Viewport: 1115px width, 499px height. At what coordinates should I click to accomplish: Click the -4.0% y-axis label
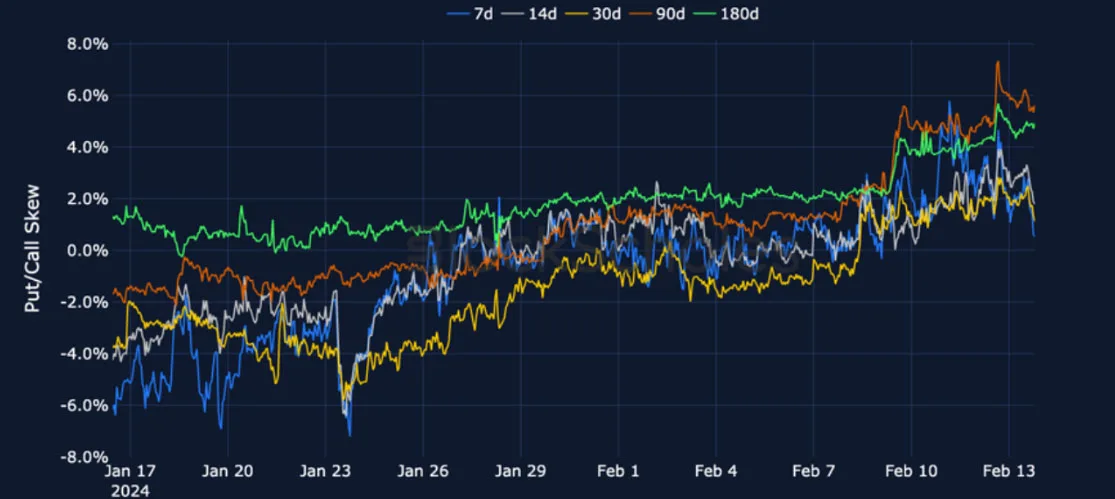[x=87, y=353]
